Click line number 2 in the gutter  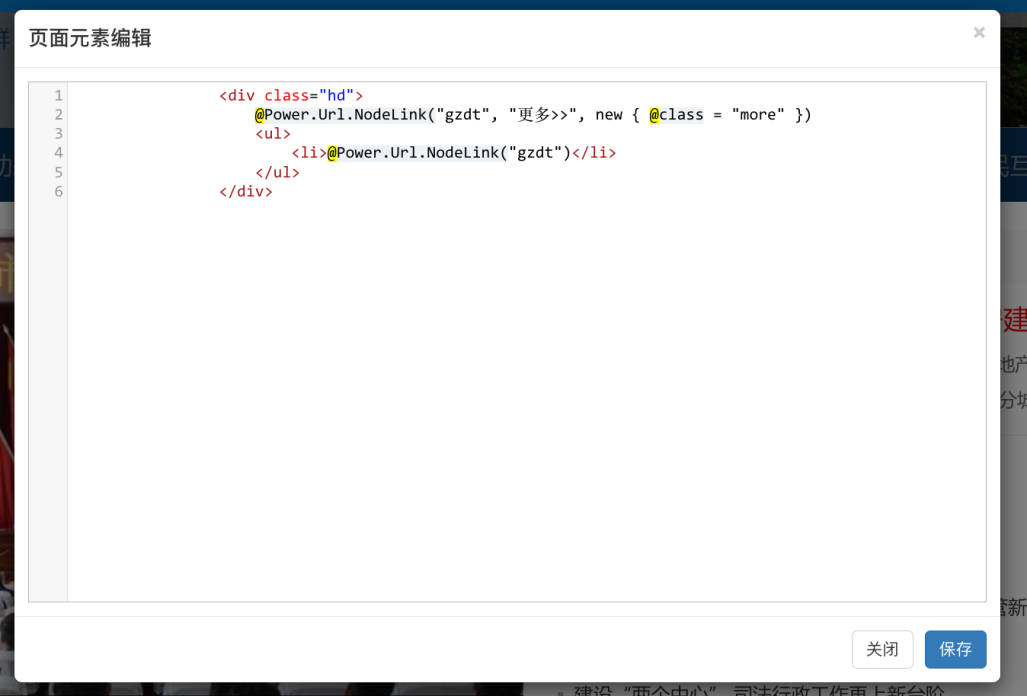(x=58, y=115)
